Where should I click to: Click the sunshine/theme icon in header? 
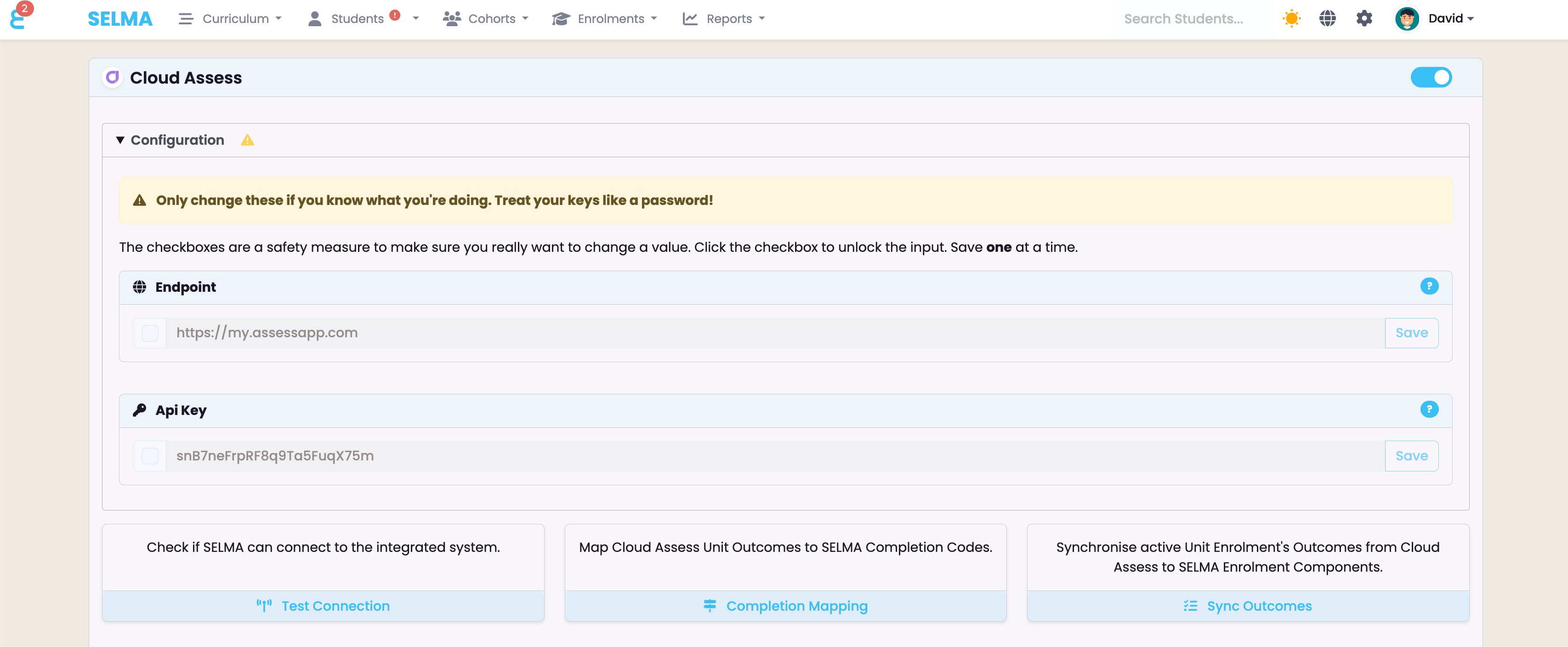pos(1291,18)
